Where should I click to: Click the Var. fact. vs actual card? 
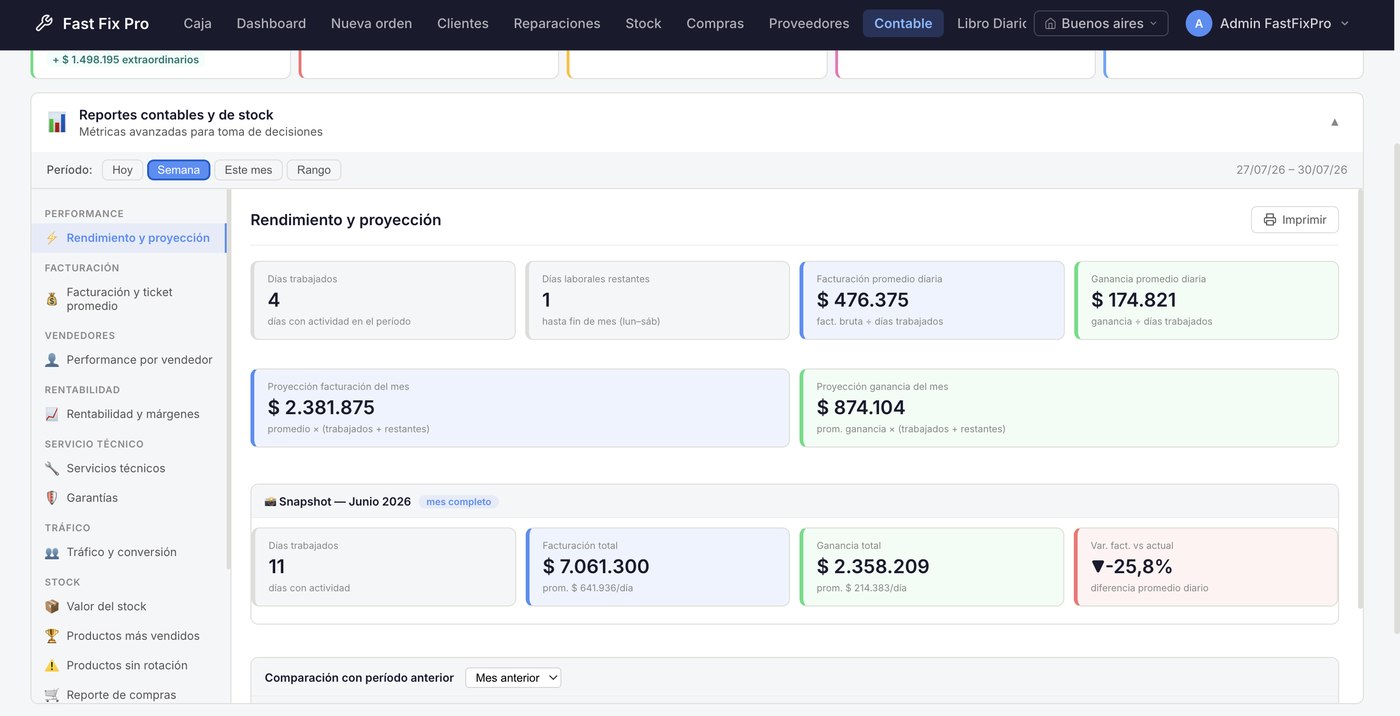point(1206,567)
